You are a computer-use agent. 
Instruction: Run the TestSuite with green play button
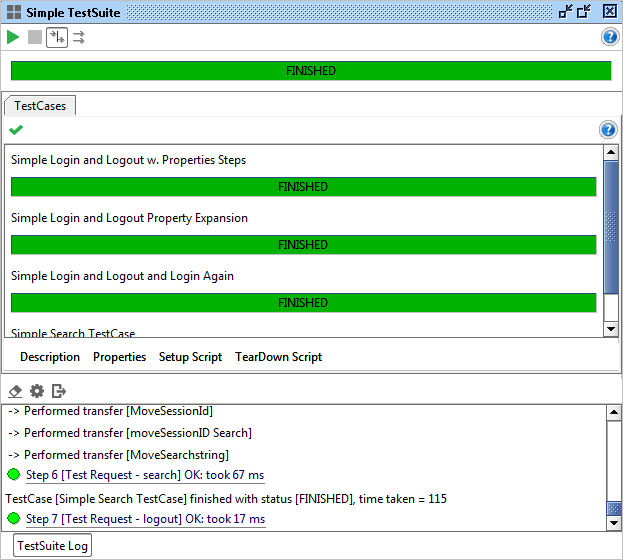click(x=13, y=37)
